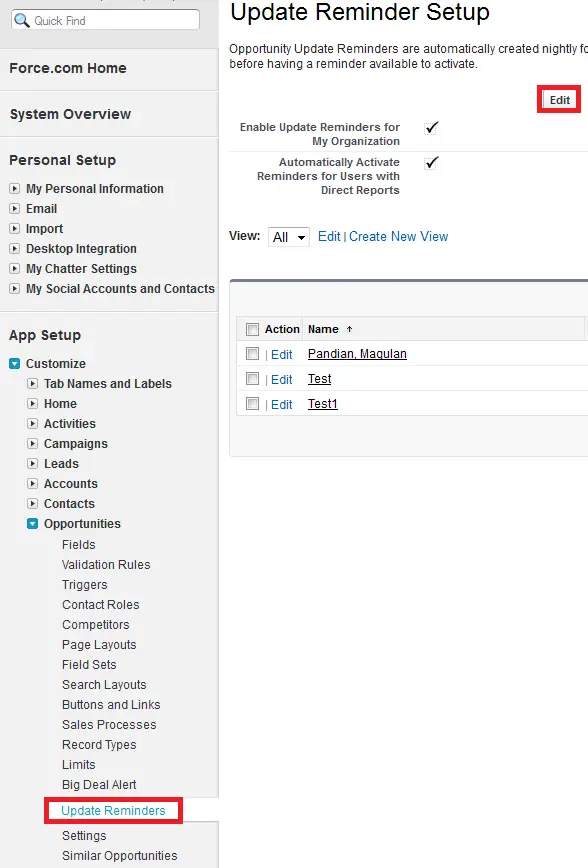Open the Big Deal Alert menu item
The height and width of the screenshot is (868, 588).
[x=99, y=784]
